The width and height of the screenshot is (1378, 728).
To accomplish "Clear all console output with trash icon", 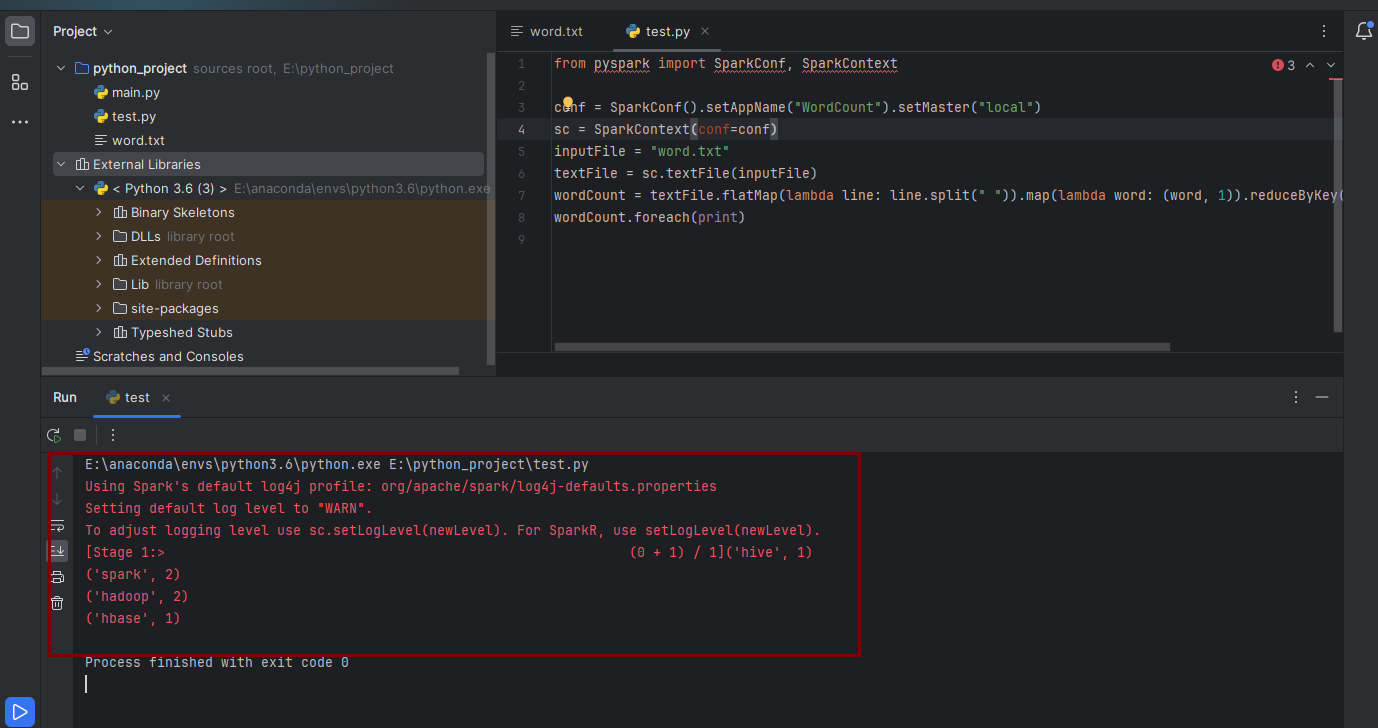I will pyautogui.click(x=57, y=603).
